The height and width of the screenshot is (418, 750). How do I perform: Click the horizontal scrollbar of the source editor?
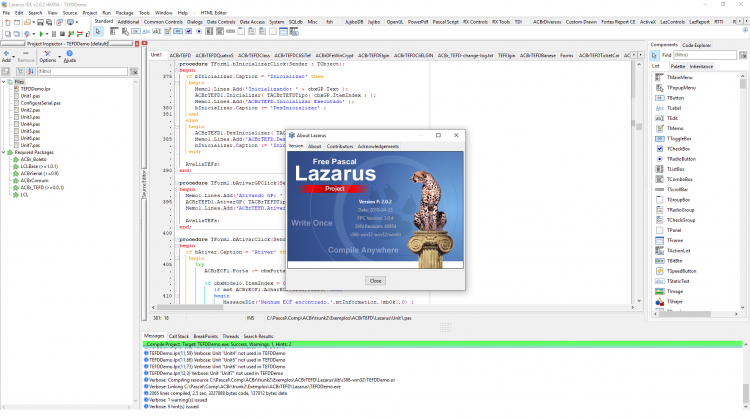(x=393, y=308)
